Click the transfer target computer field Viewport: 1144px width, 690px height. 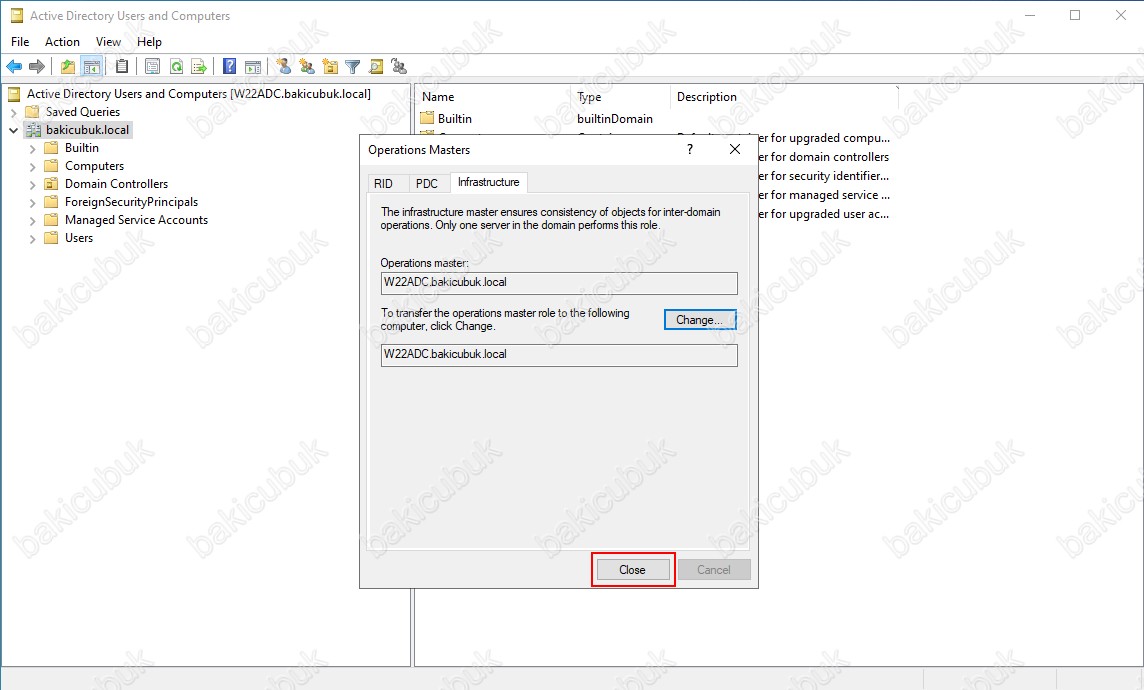559,355
